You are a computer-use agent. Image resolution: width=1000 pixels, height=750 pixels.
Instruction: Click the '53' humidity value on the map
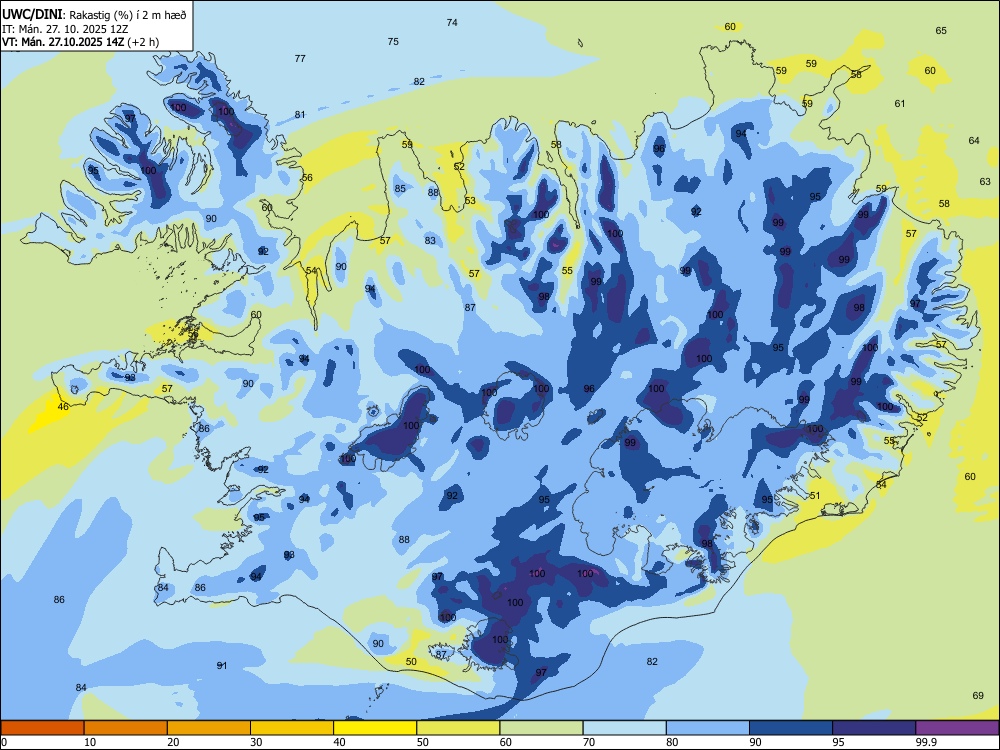click(x=470, y=201)
